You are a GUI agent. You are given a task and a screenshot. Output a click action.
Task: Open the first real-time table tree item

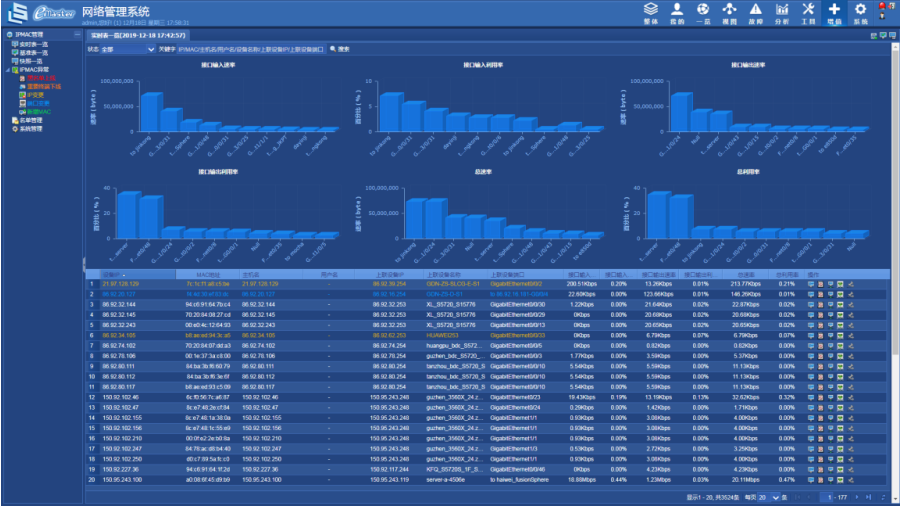point(30,44)
